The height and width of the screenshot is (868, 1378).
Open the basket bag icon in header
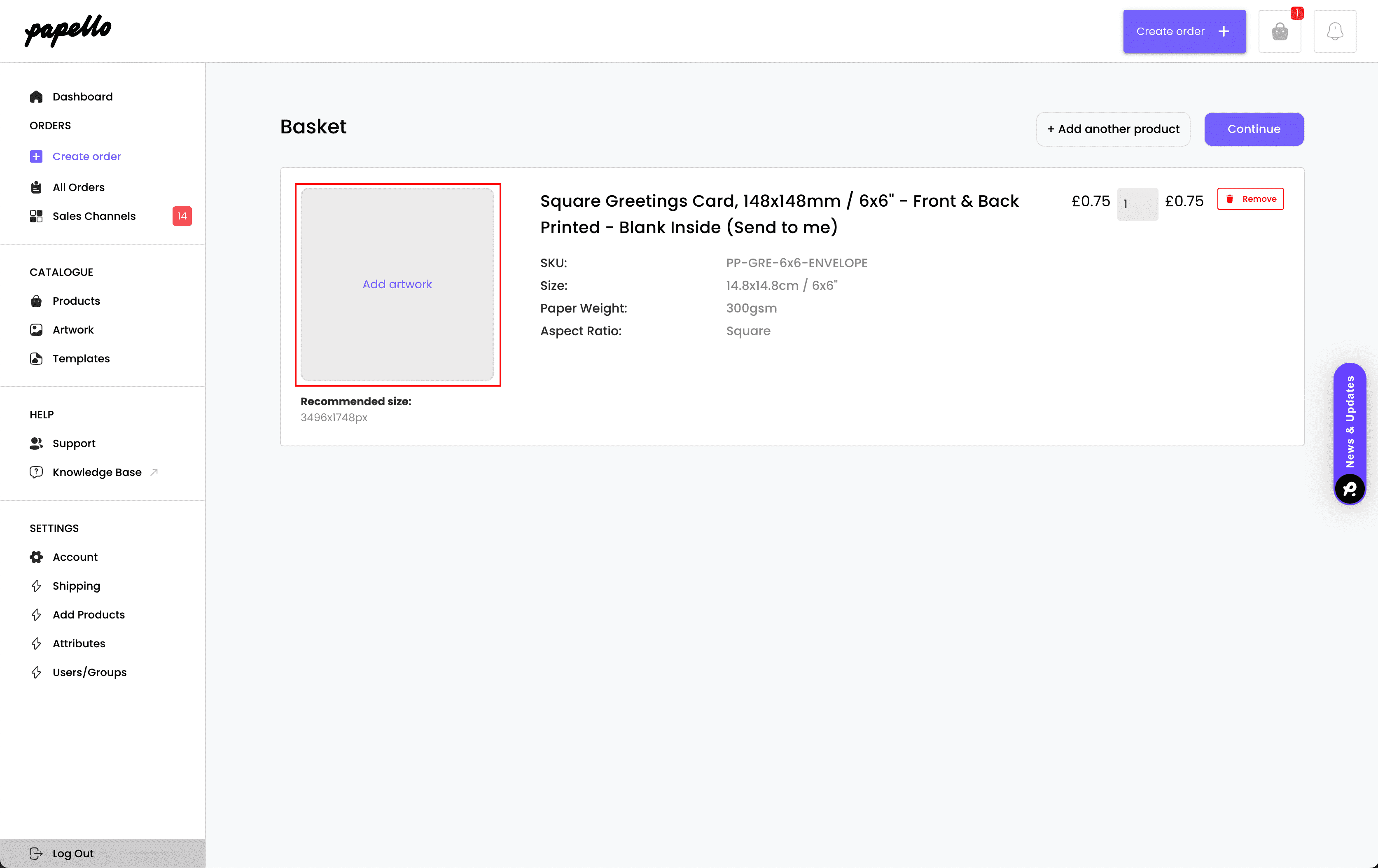coord(1280,31)
